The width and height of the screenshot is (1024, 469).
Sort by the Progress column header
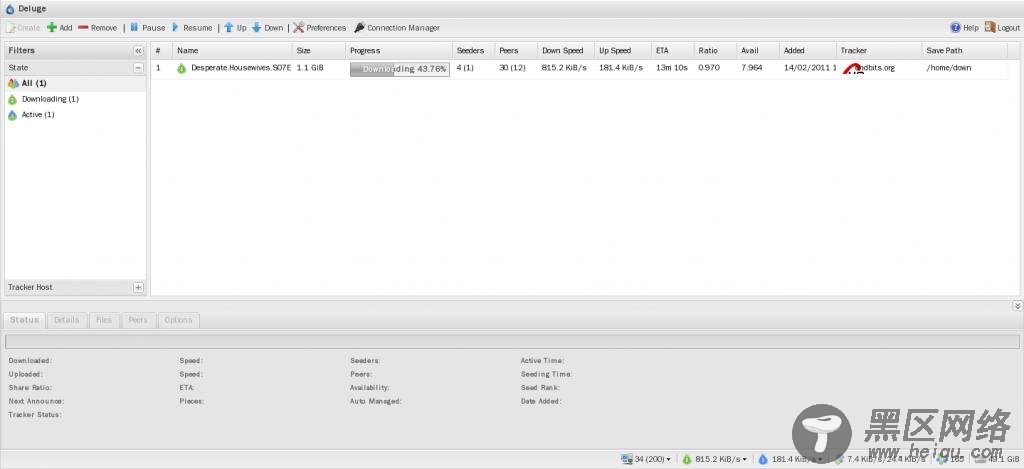click(398, 50)
